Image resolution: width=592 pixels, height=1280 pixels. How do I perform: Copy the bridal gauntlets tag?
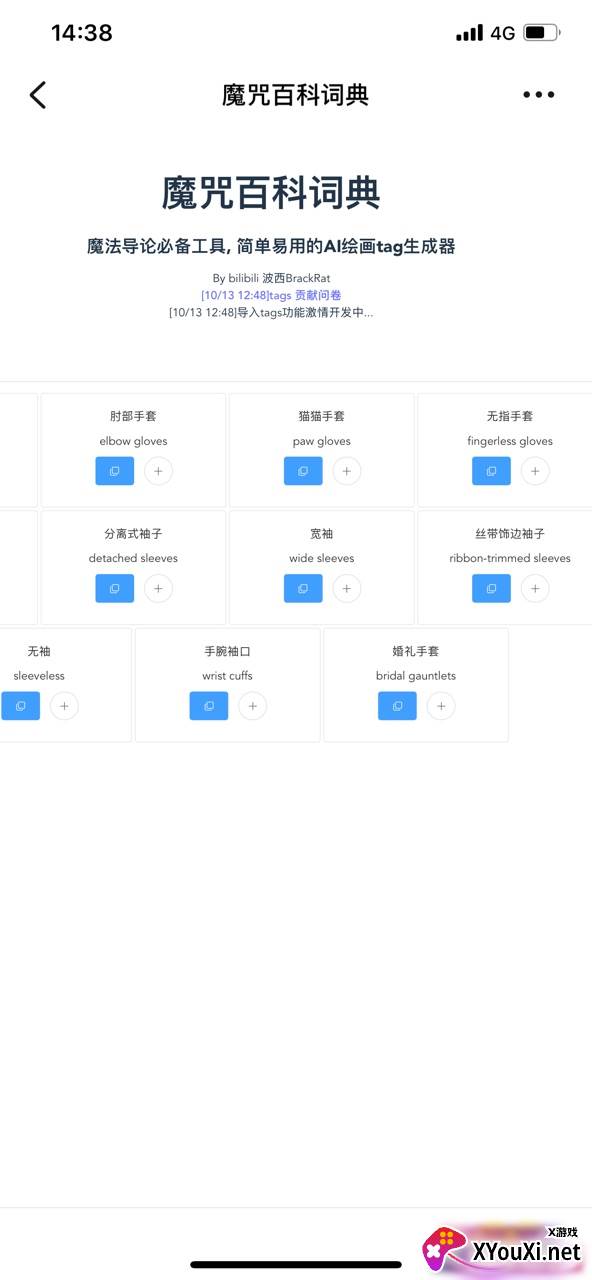coord(397,706)
